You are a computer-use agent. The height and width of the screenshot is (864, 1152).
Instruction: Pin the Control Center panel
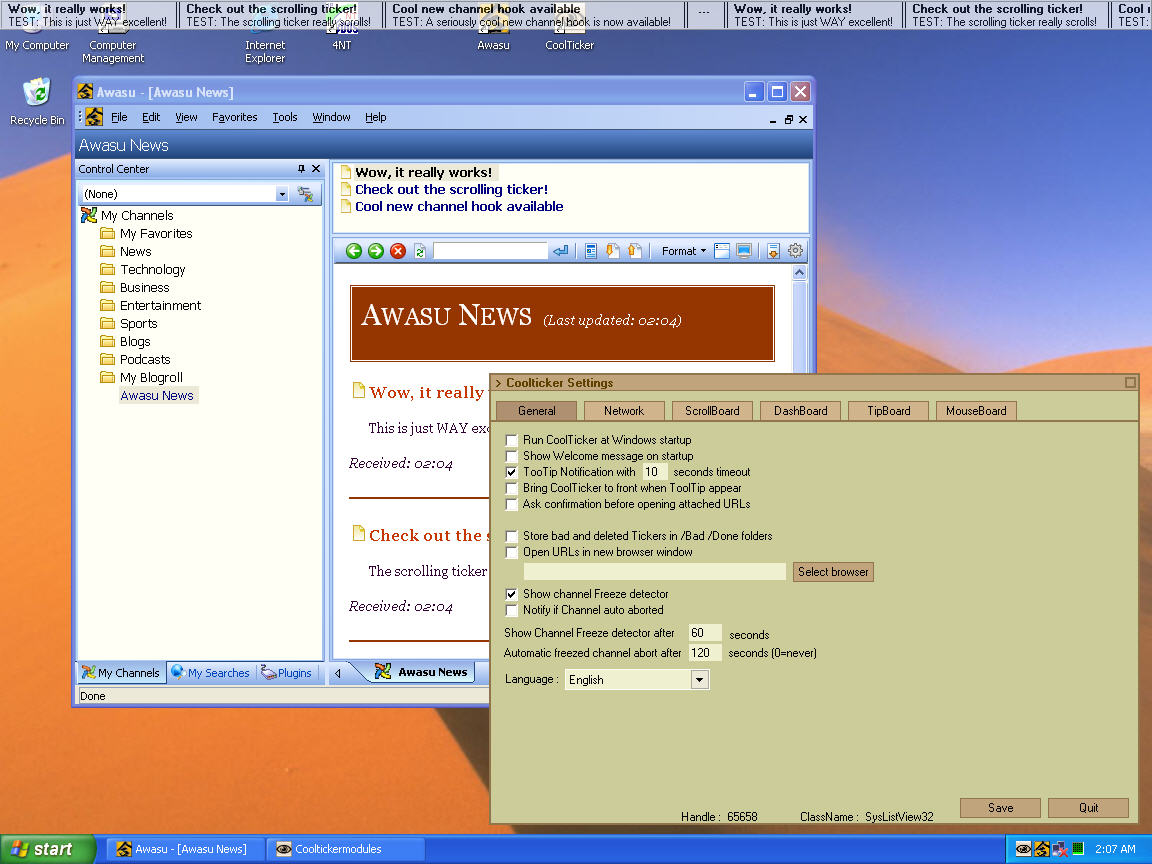pyautogui.click(x=301, y=169)
